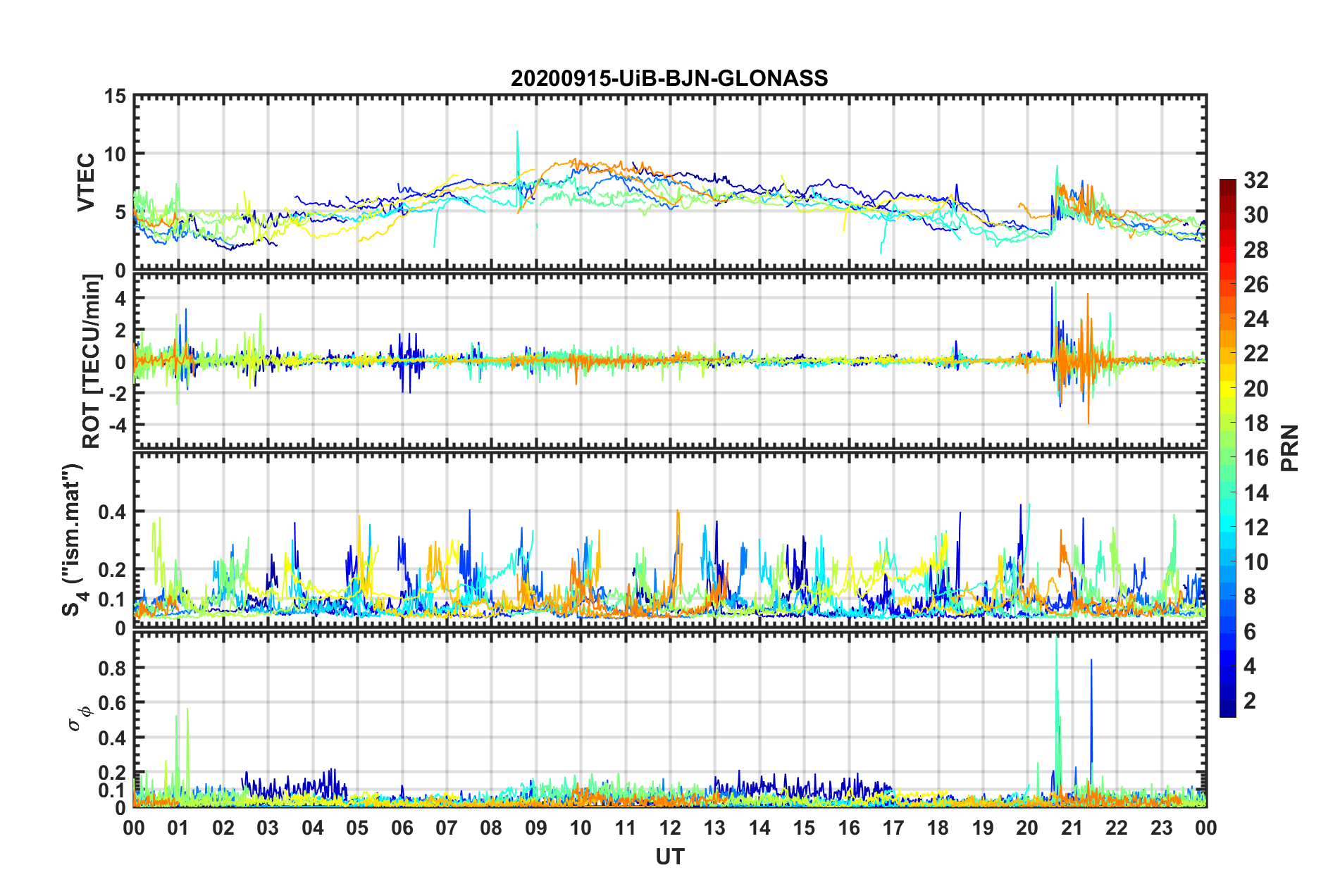
Task: Click the 09 hour tick on the UT axis
Action: (536, 828)
